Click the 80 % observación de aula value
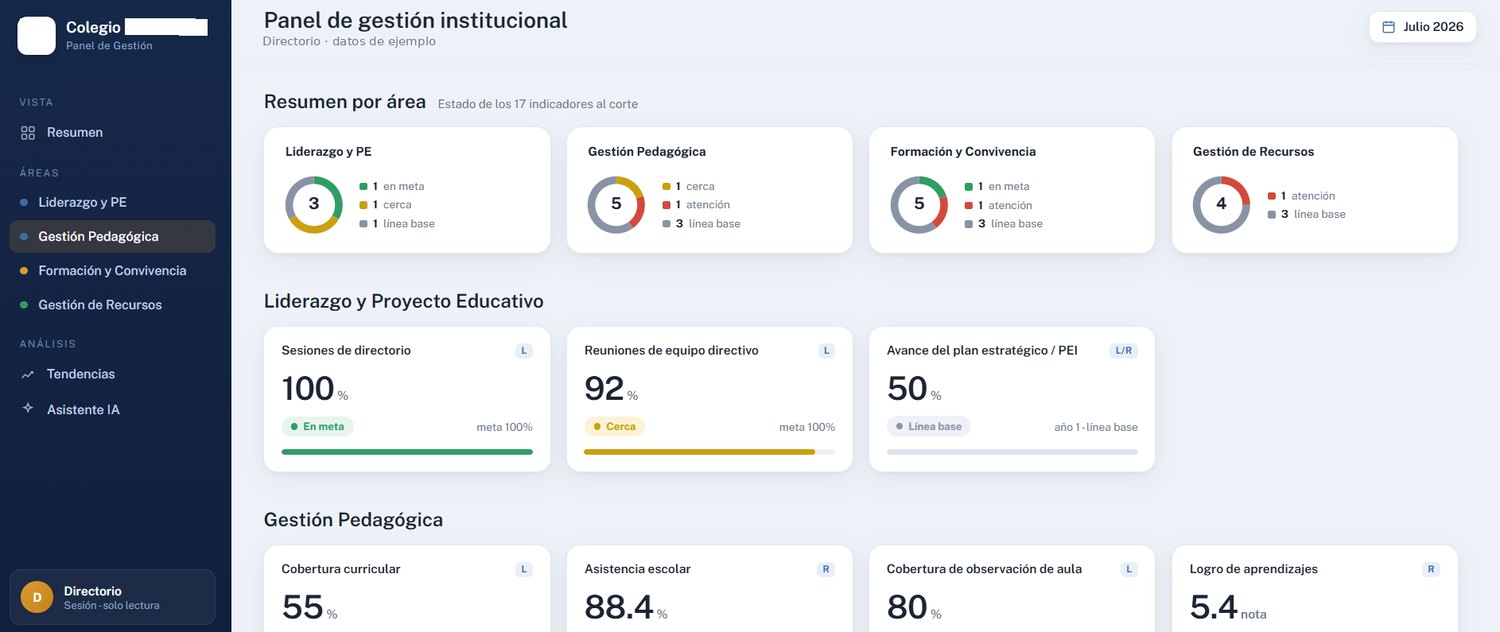 point(914,607)
